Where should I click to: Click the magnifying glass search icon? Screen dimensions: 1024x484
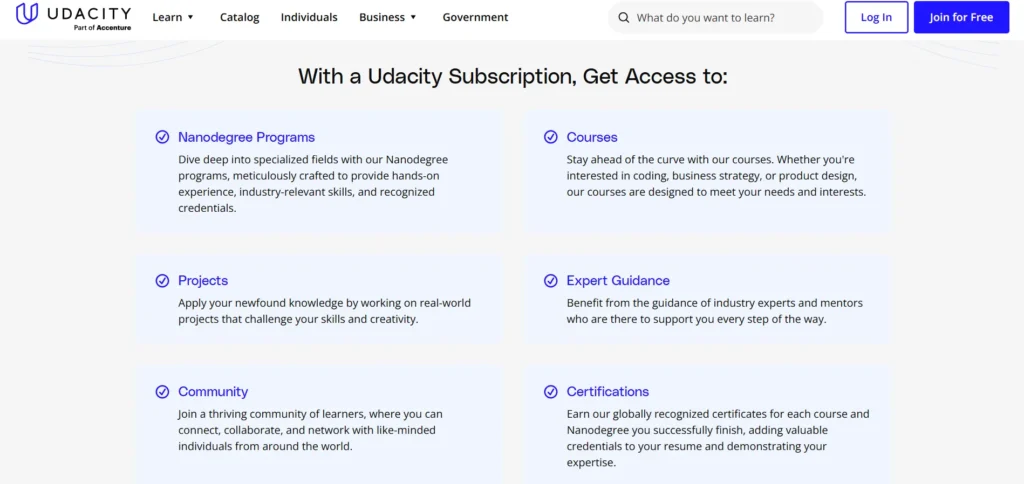click(624, 18)
